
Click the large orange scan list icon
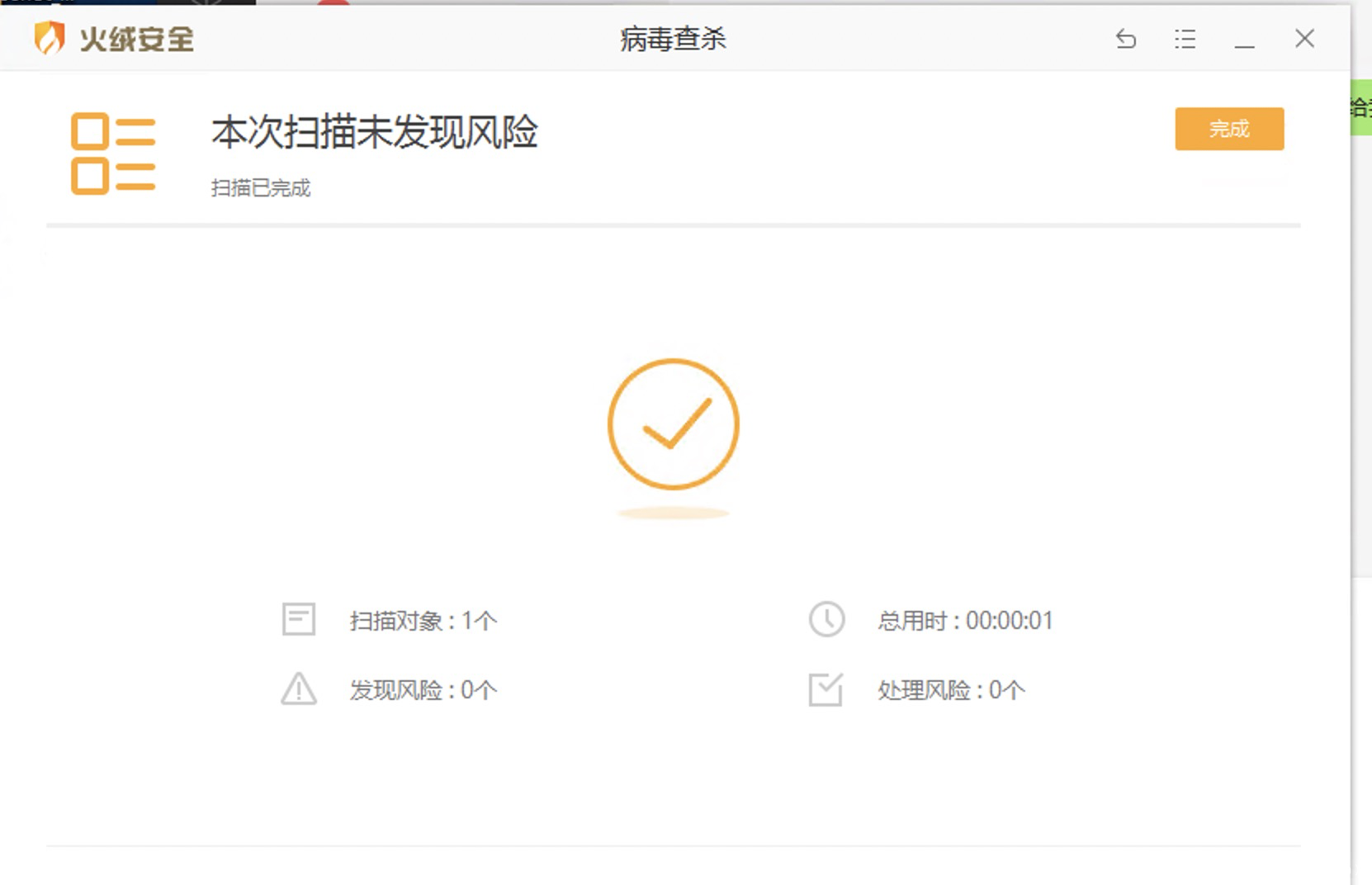pyautogui.click(x=113, y=154)
